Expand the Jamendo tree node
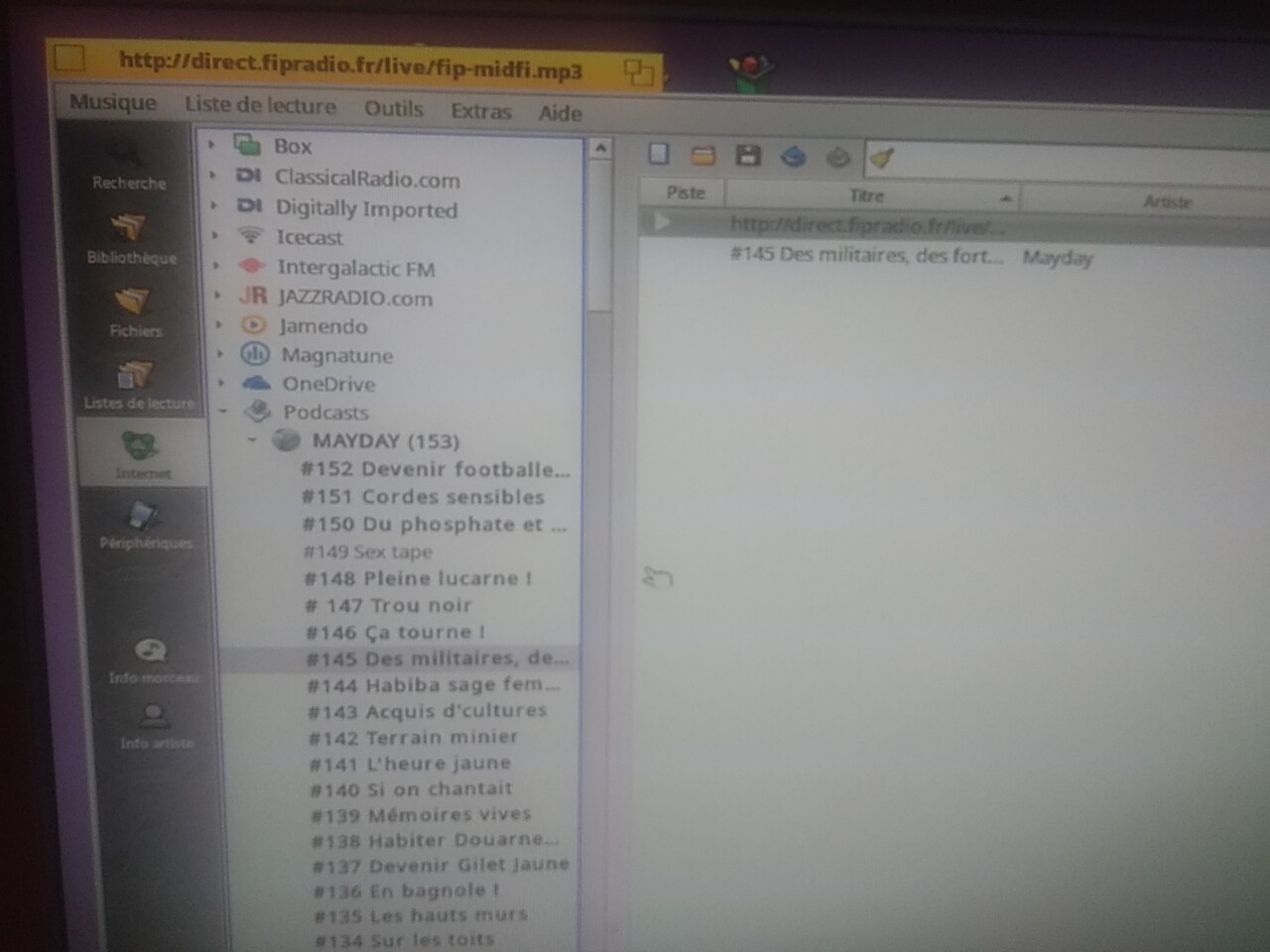The width and height of the screenshot is (1270, 952). [x=219, y=324]
